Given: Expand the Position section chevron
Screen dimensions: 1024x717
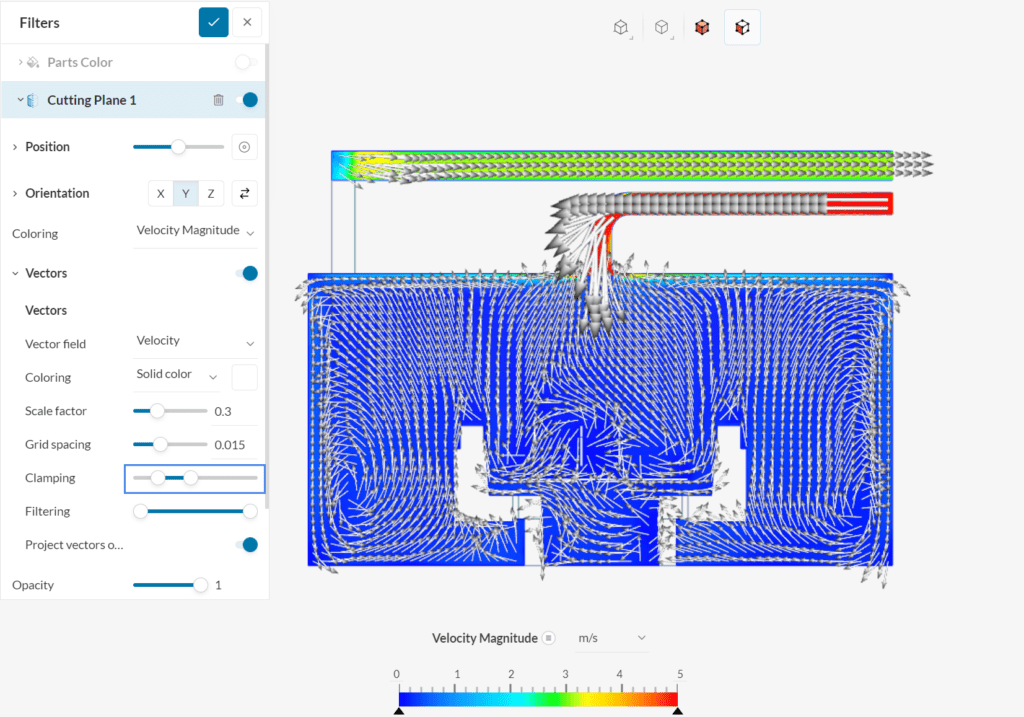Looking at the screenshot, I should point(15,147).
